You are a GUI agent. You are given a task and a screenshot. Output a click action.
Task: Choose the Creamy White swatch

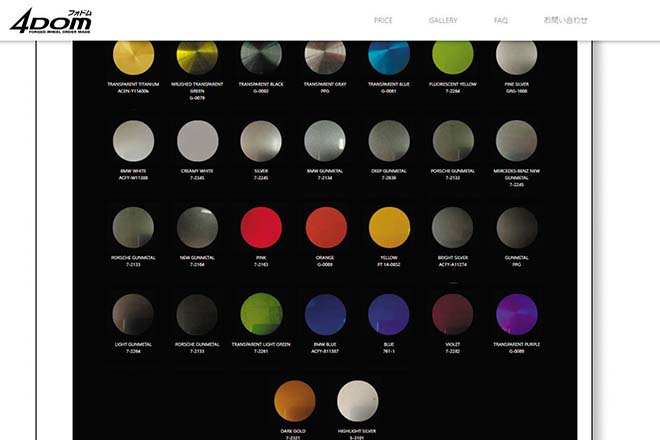197,141
